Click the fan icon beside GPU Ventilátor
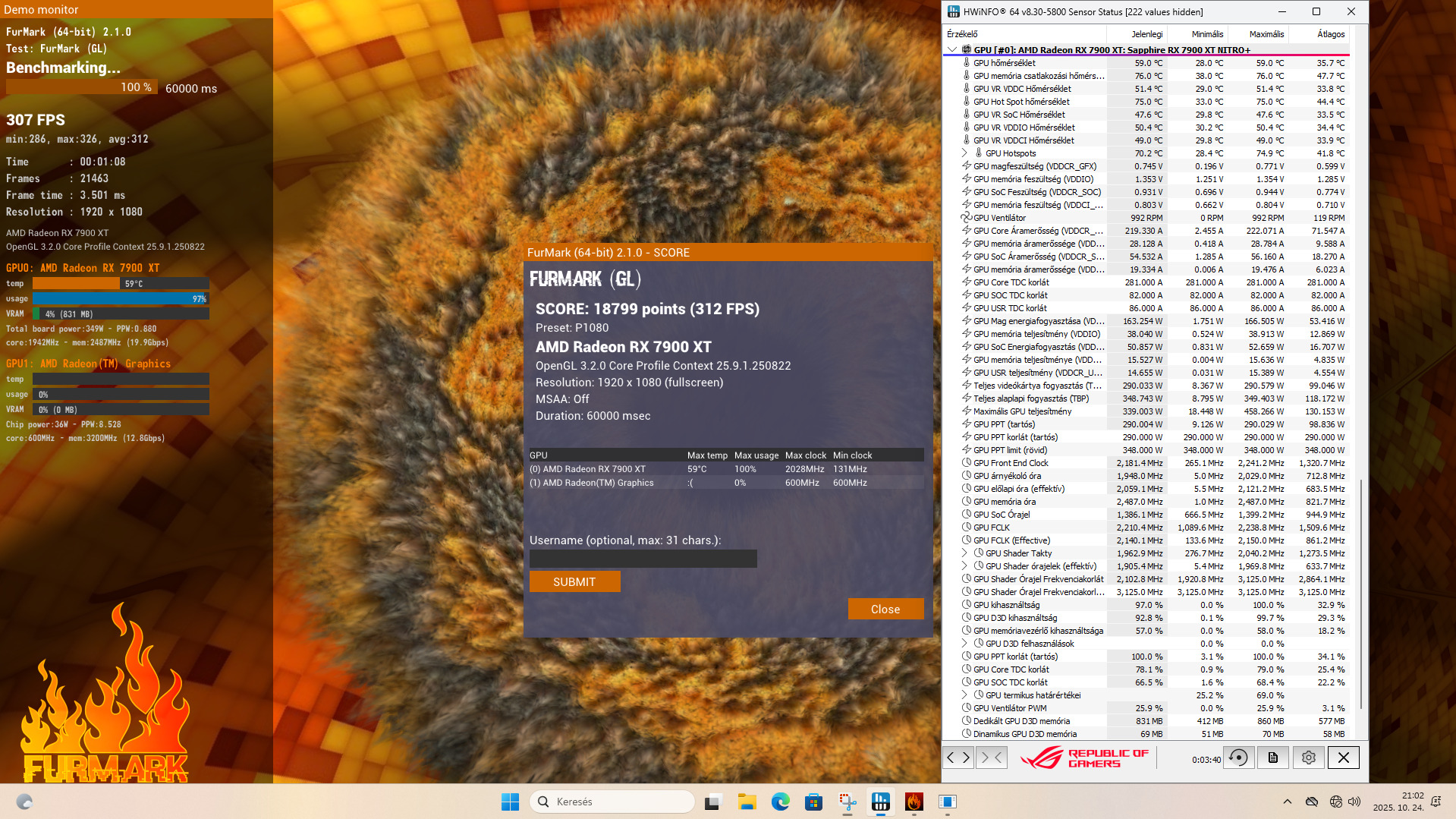This screenshot has width=1456, height=819. pos(967,218)
